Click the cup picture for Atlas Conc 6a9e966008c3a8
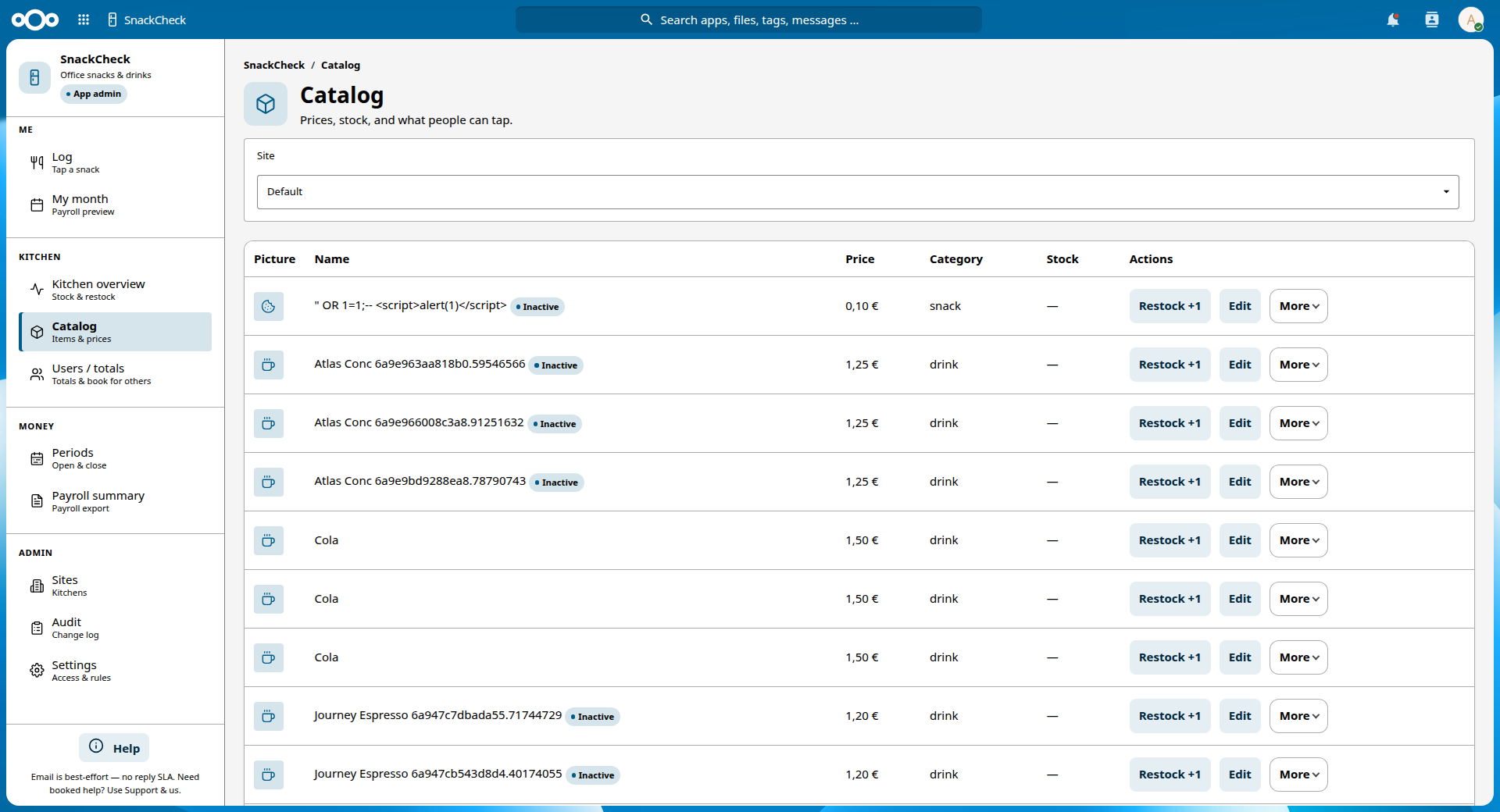 click(x=269, y=423)
